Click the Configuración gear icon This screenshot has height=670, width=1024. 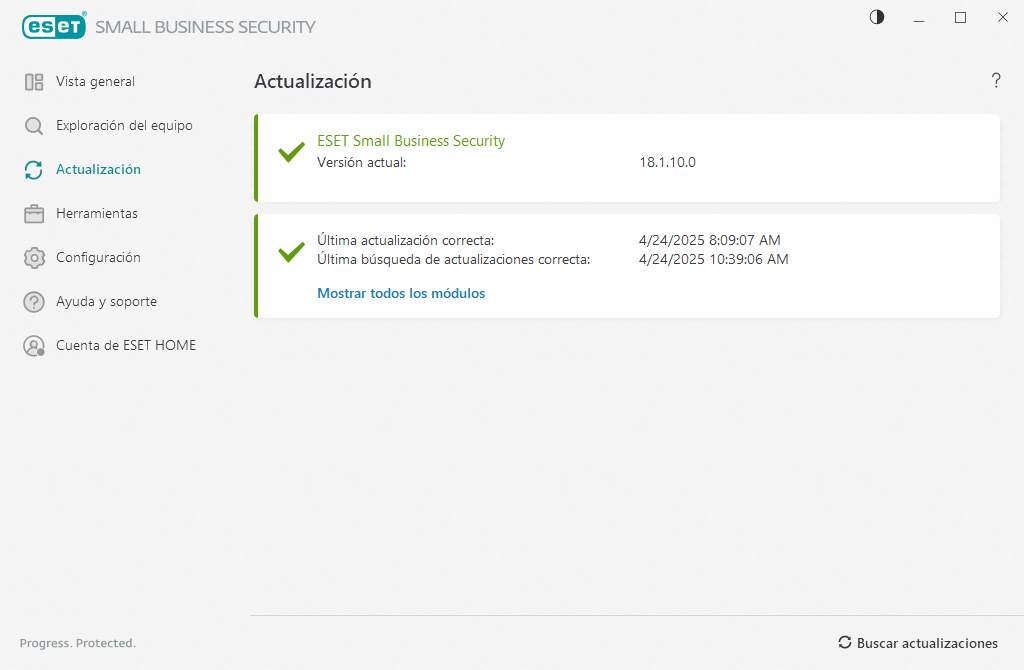point(33,257)
